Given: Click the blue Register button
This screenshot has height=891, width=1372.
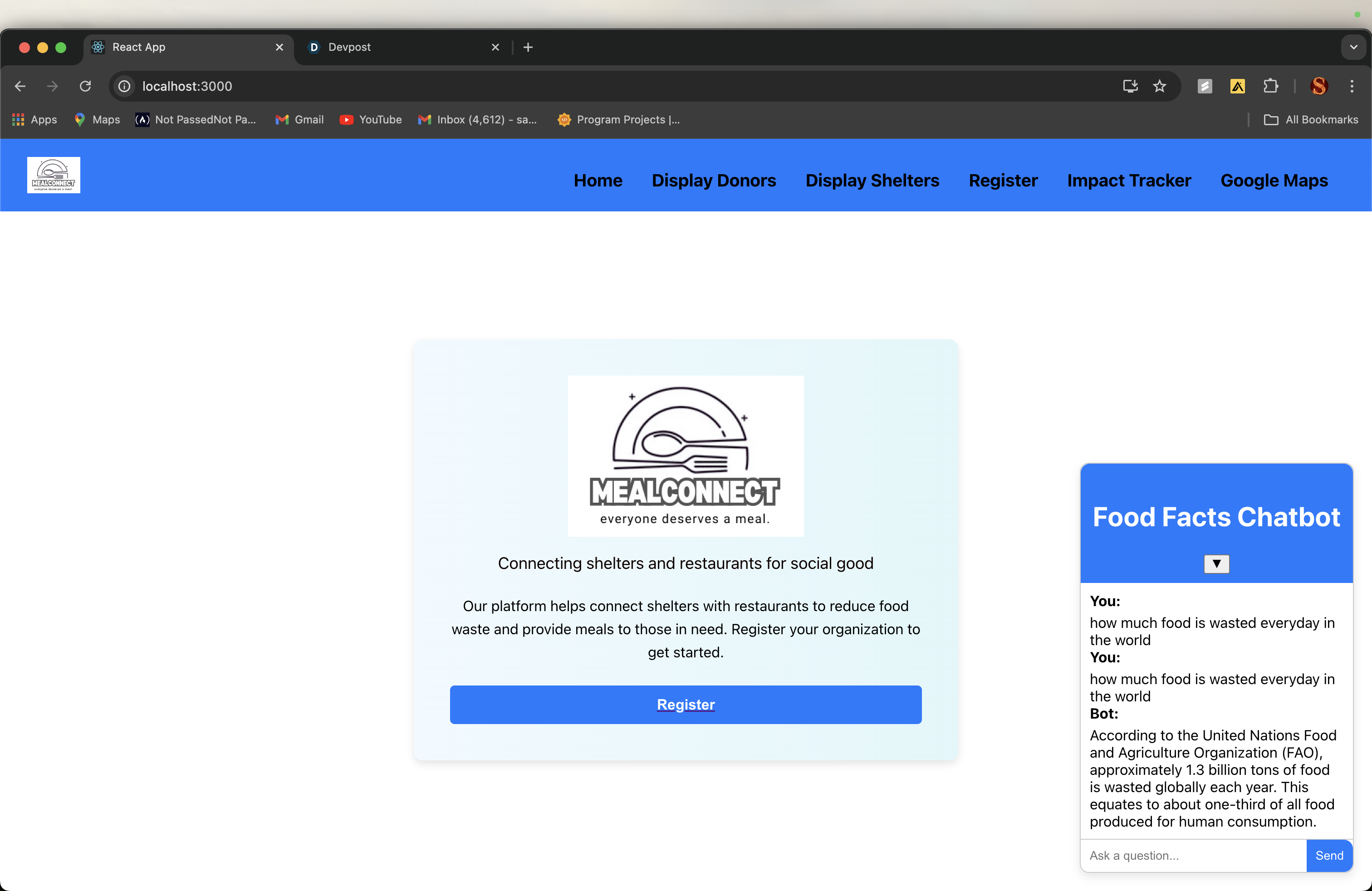Looking at the screenshot, I should [686, 704].
